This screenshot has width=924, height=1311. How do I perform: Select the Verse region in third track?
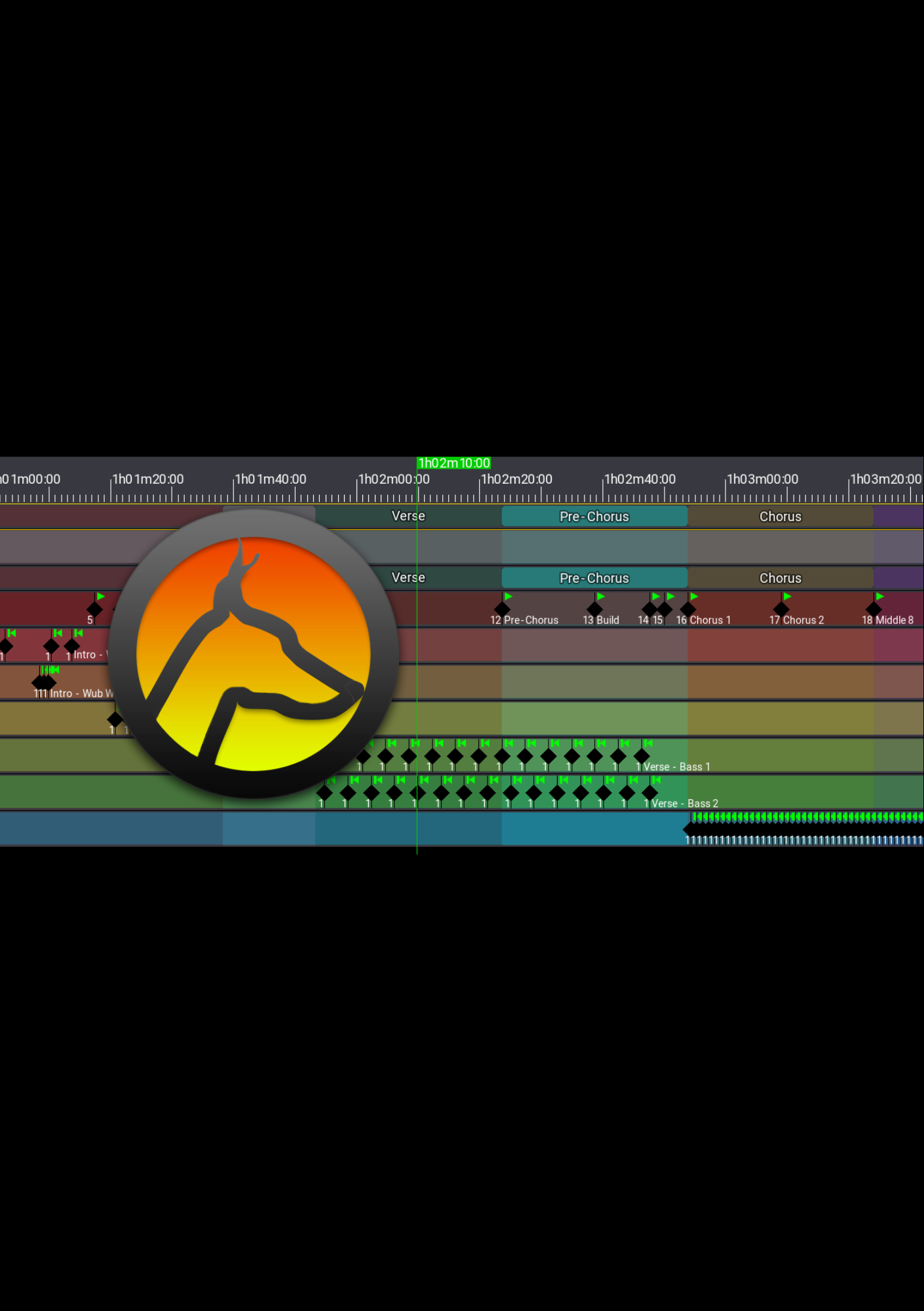408,577
